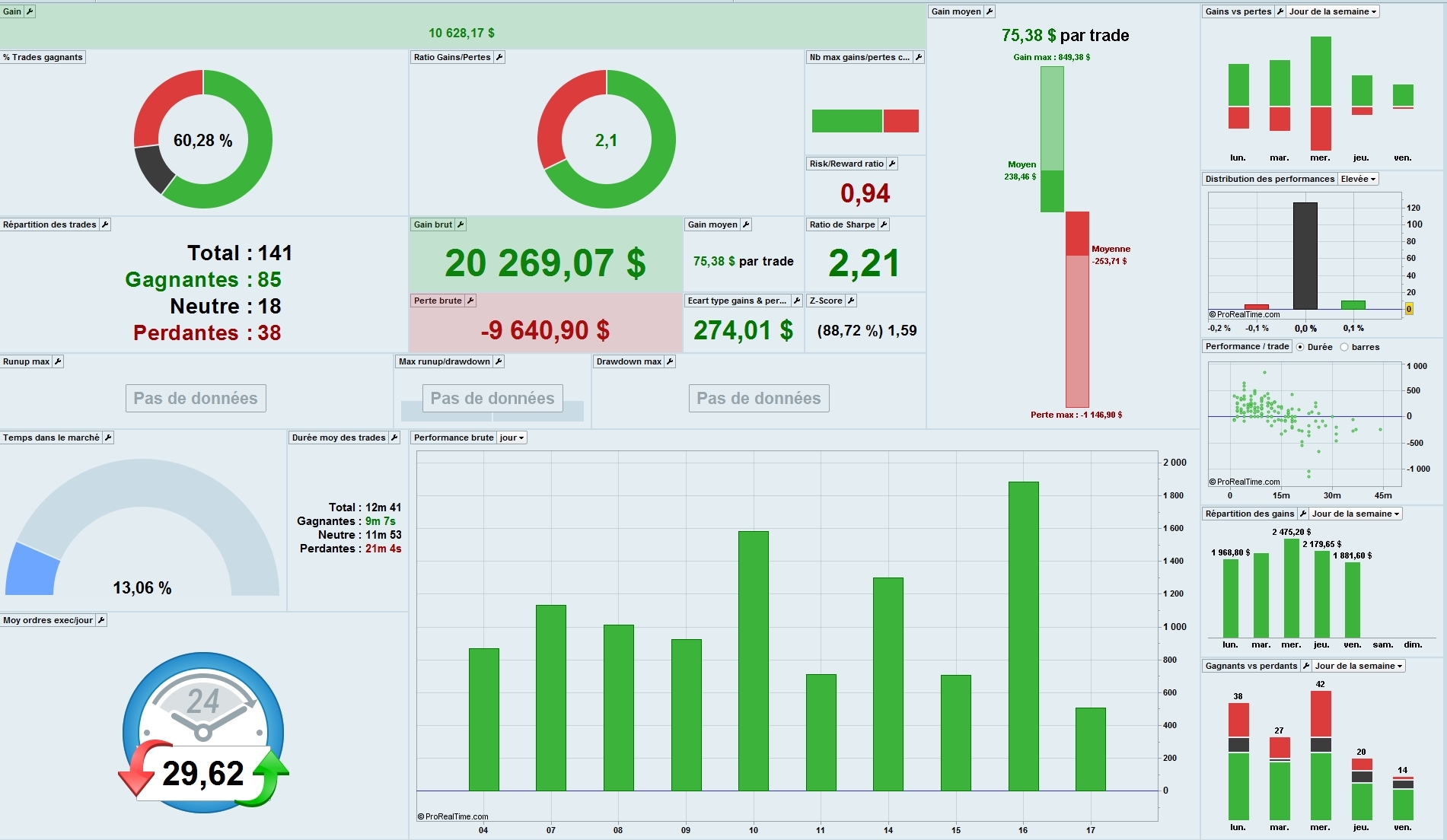
Task: Click wrench next to Répartition des trades
Action: [105, 224]
